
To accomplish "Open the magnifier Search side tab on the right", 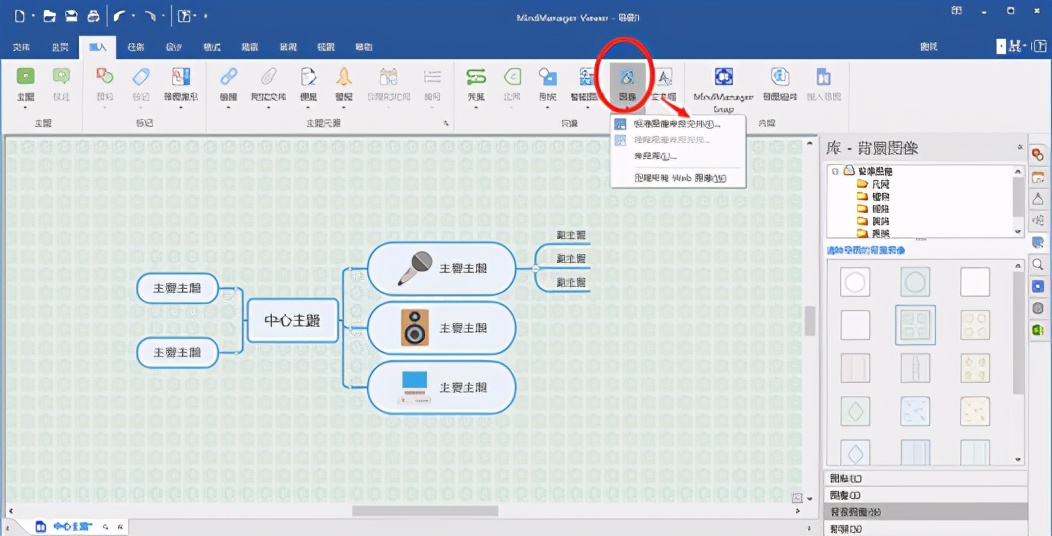I will tap(1037, 264).
